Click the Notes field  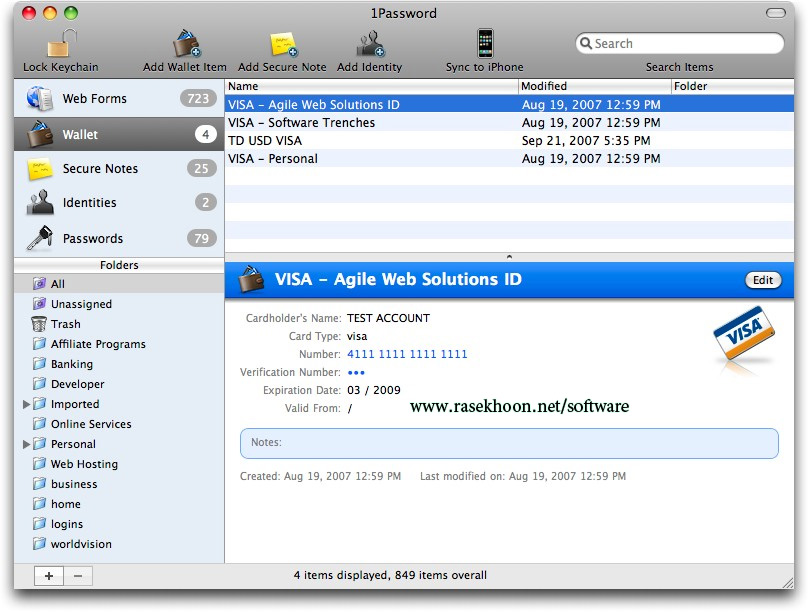click(509, 444)
